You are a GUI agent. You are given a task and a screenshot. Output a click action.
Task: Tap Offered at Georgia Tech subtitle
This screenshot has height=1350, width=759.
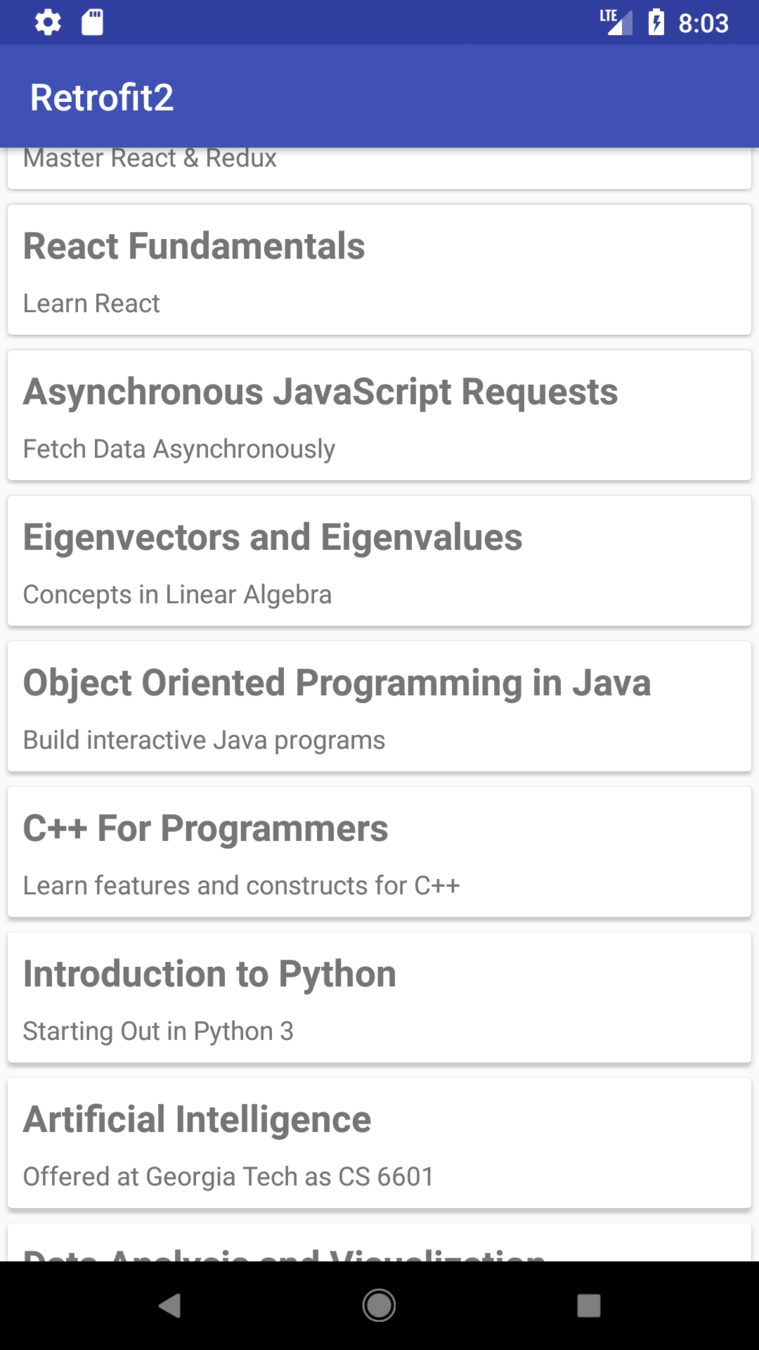pos(228,1176)
